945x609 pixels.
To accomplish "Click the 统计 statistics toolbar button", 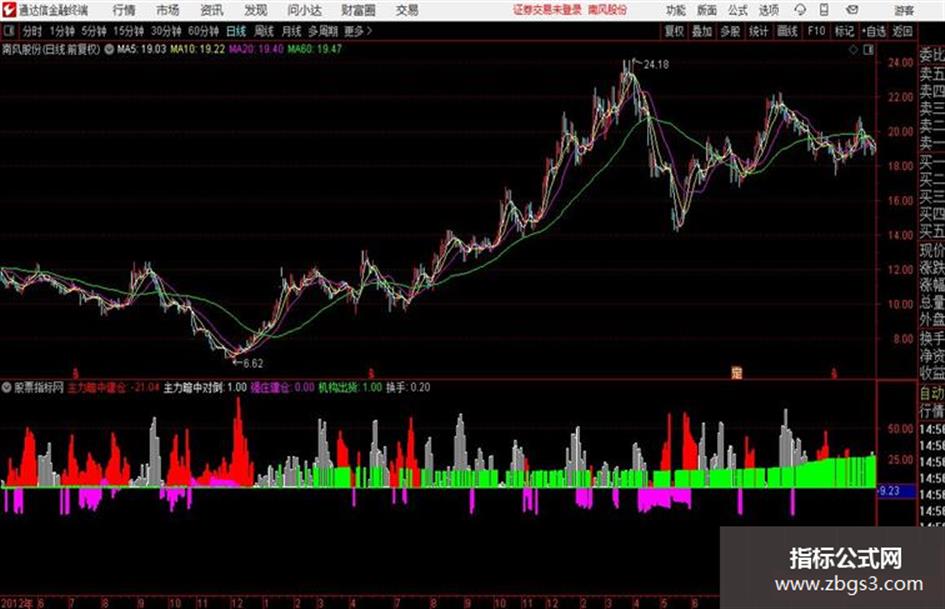I will (x=759, y=31).
